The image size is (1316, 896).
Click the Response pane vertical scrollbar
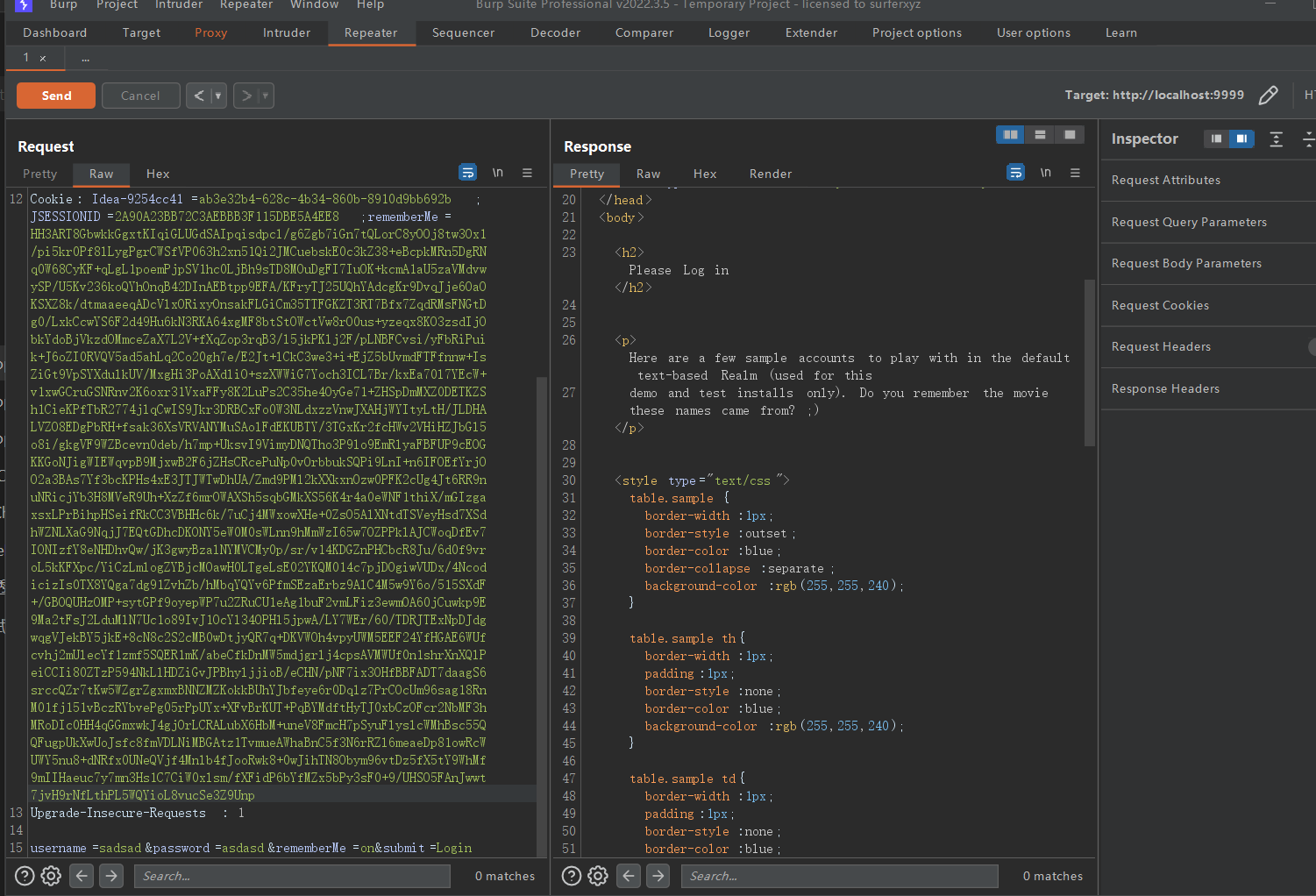[1090, 363]
